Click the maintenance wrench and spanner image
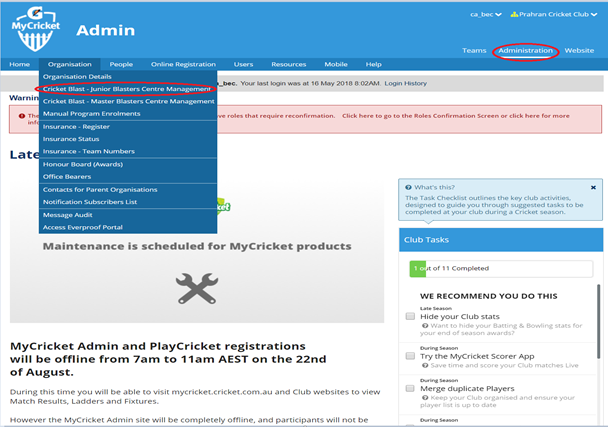Image resolution: width=608 pixels, height=427 pixels. [x=197, y=289]
